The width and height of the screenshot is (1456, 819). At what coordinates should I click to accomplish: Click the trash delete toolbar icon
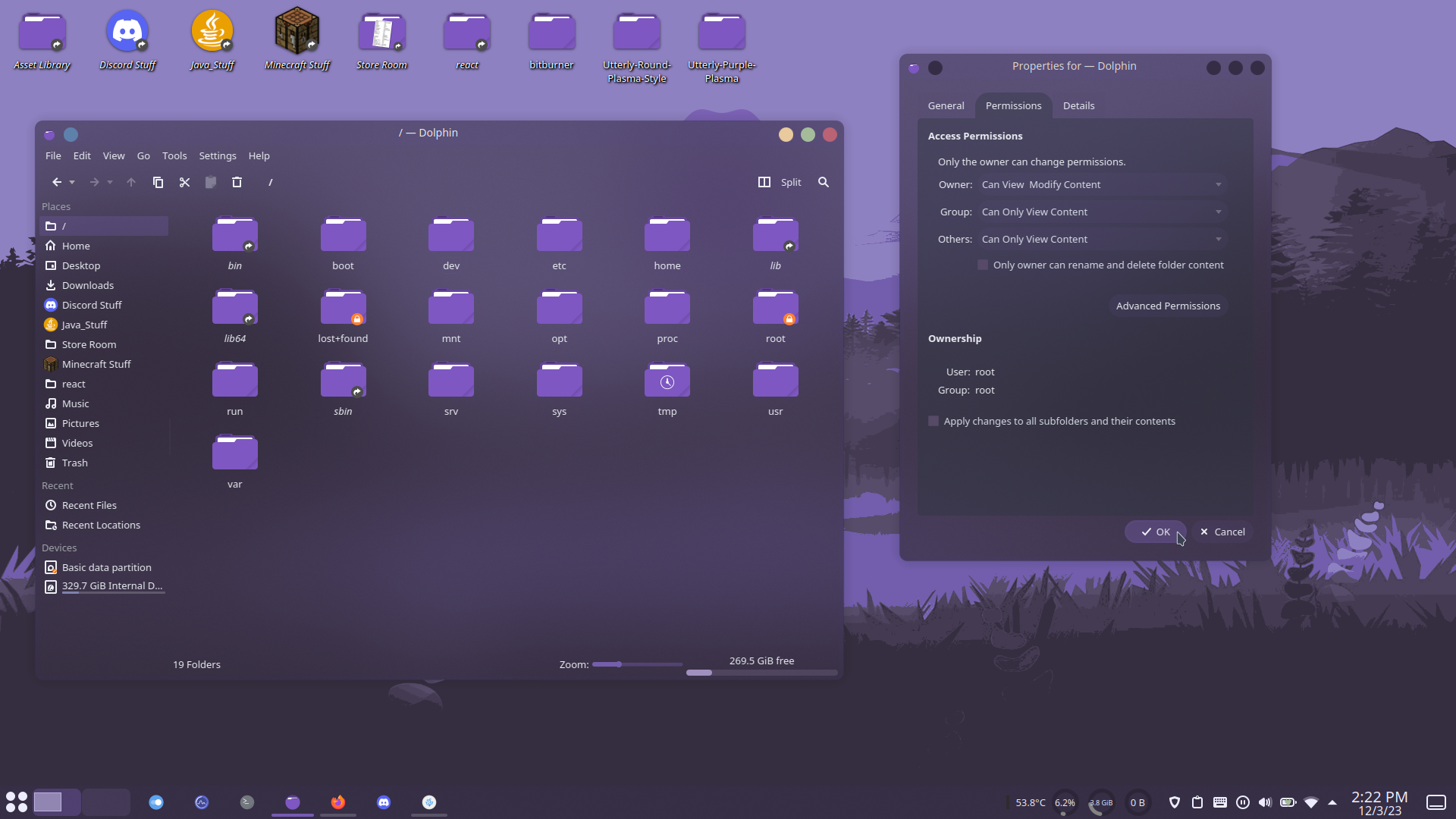click(237, 182)
